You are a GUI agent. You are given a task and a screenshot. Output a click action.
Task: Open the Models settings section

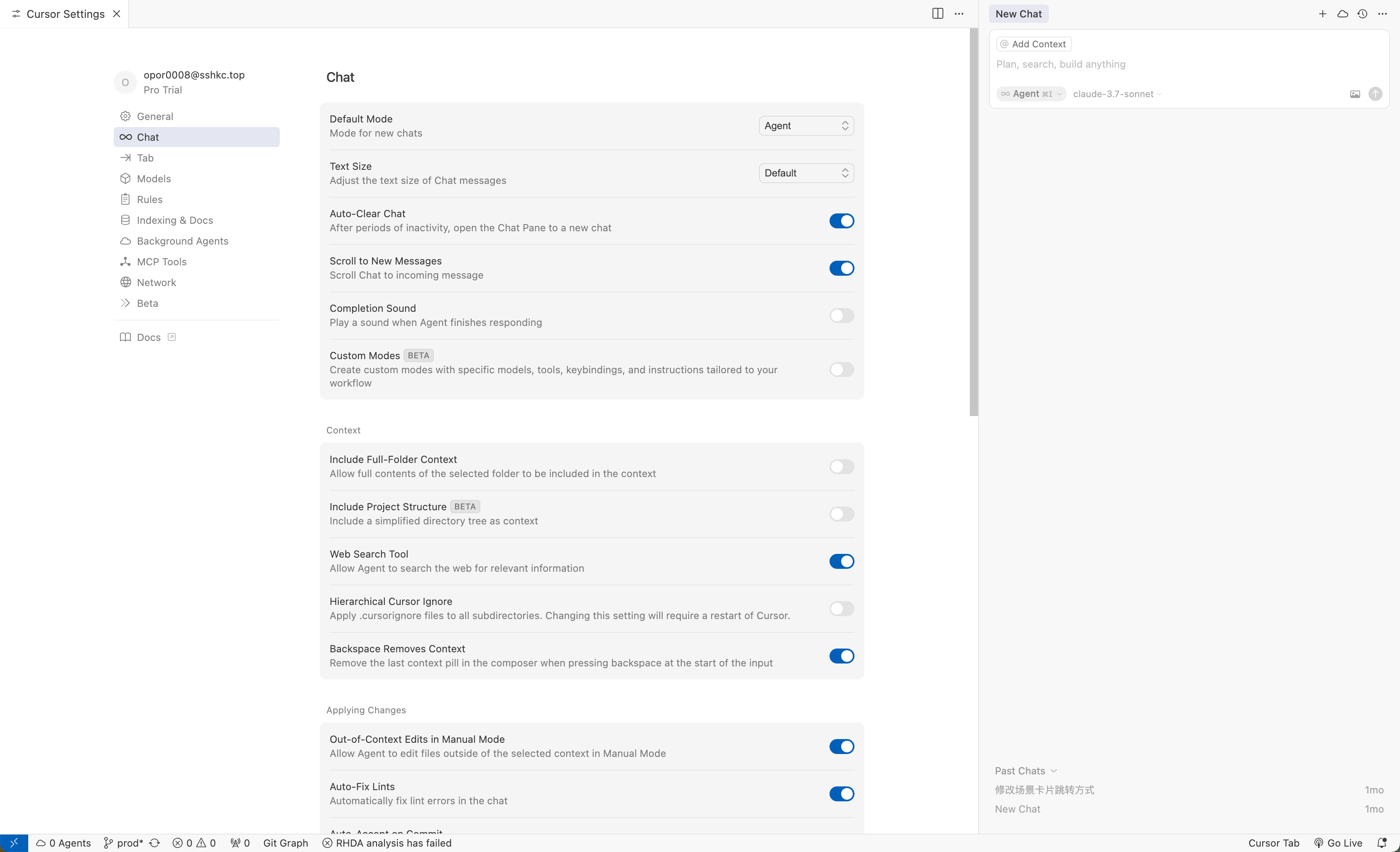pos(153,179)
